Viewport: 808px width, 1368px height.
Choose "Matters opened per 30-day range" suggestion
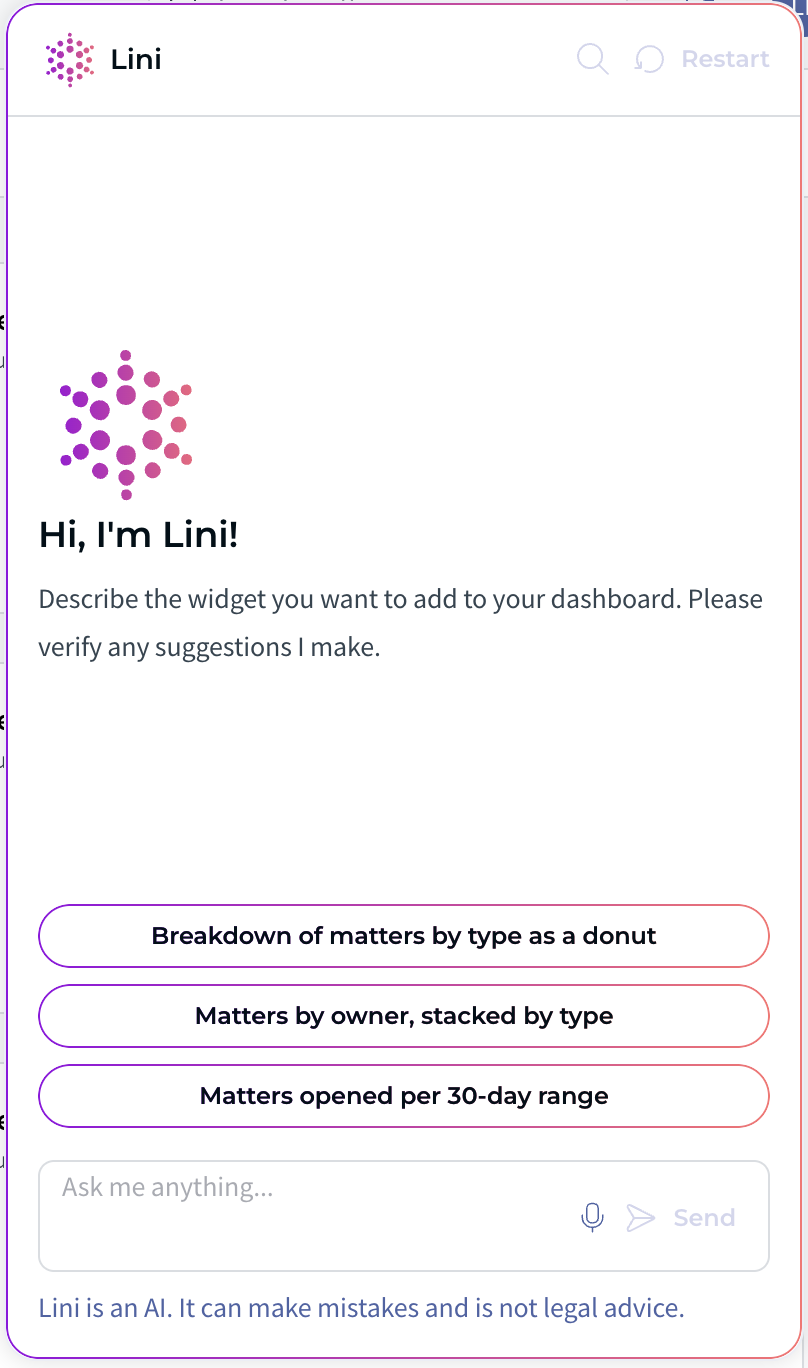pos(404,1096)
